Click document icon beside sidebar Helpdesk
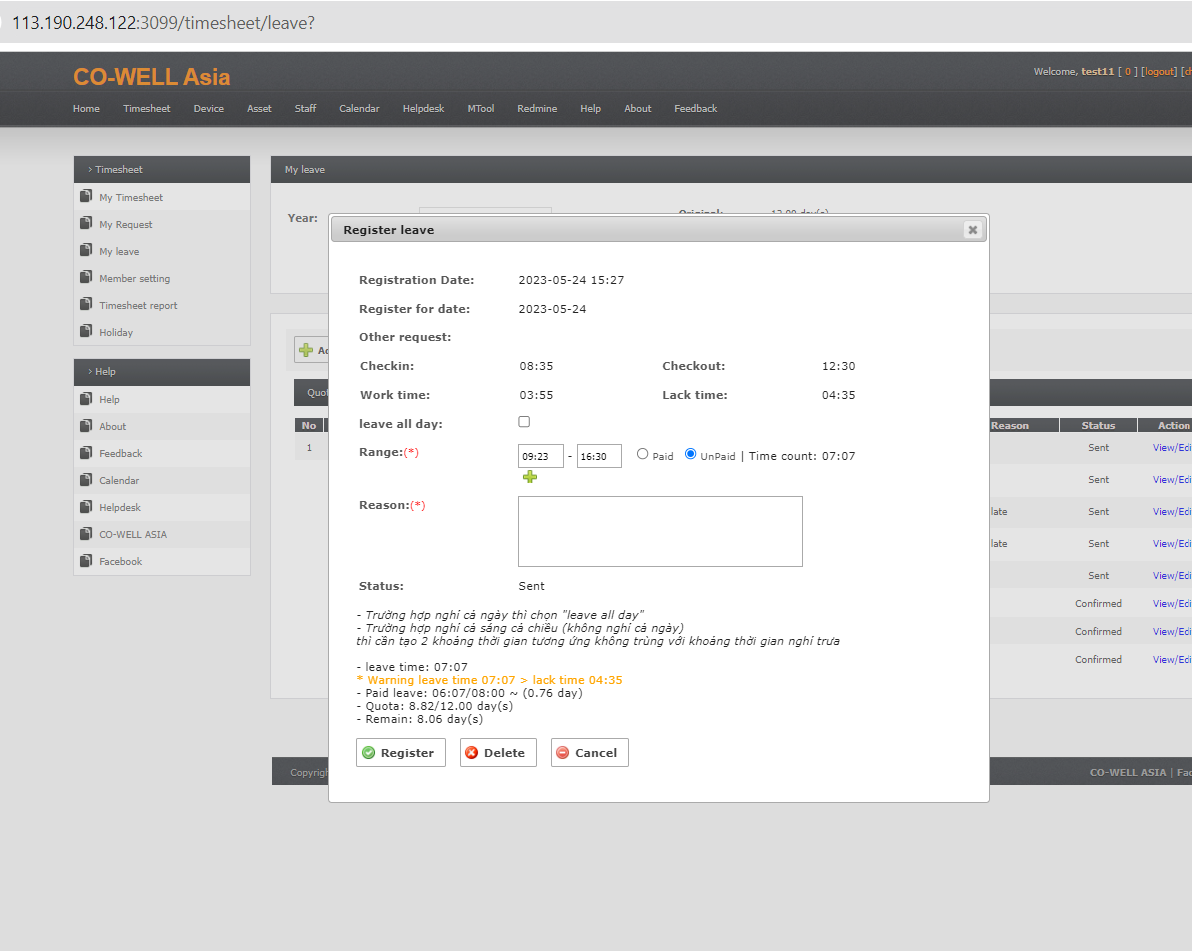This screenshot has width=1192, height=951. pyautogui.click(x=86, y=506)
